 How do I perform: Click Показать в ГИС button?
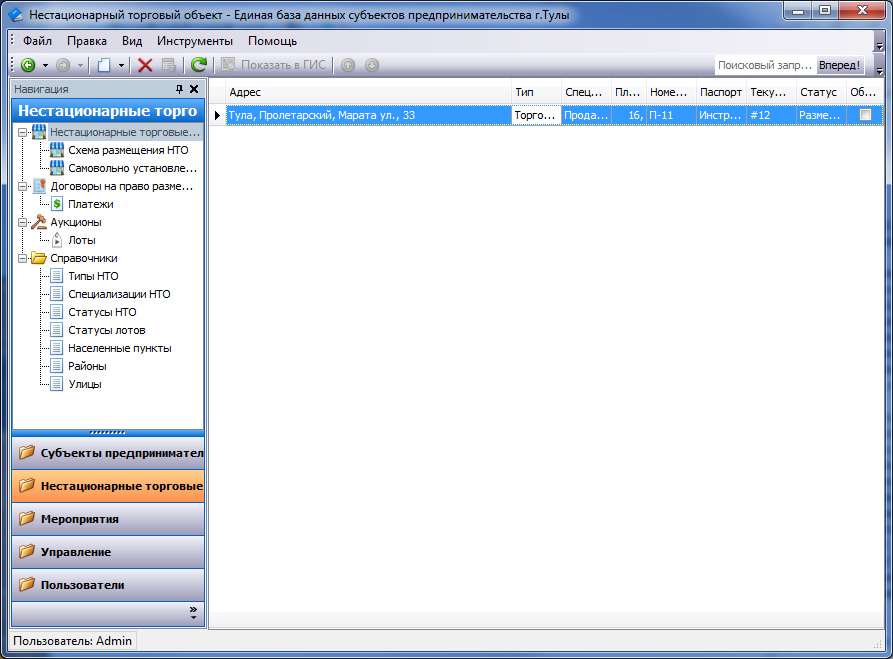click(273, 65)
